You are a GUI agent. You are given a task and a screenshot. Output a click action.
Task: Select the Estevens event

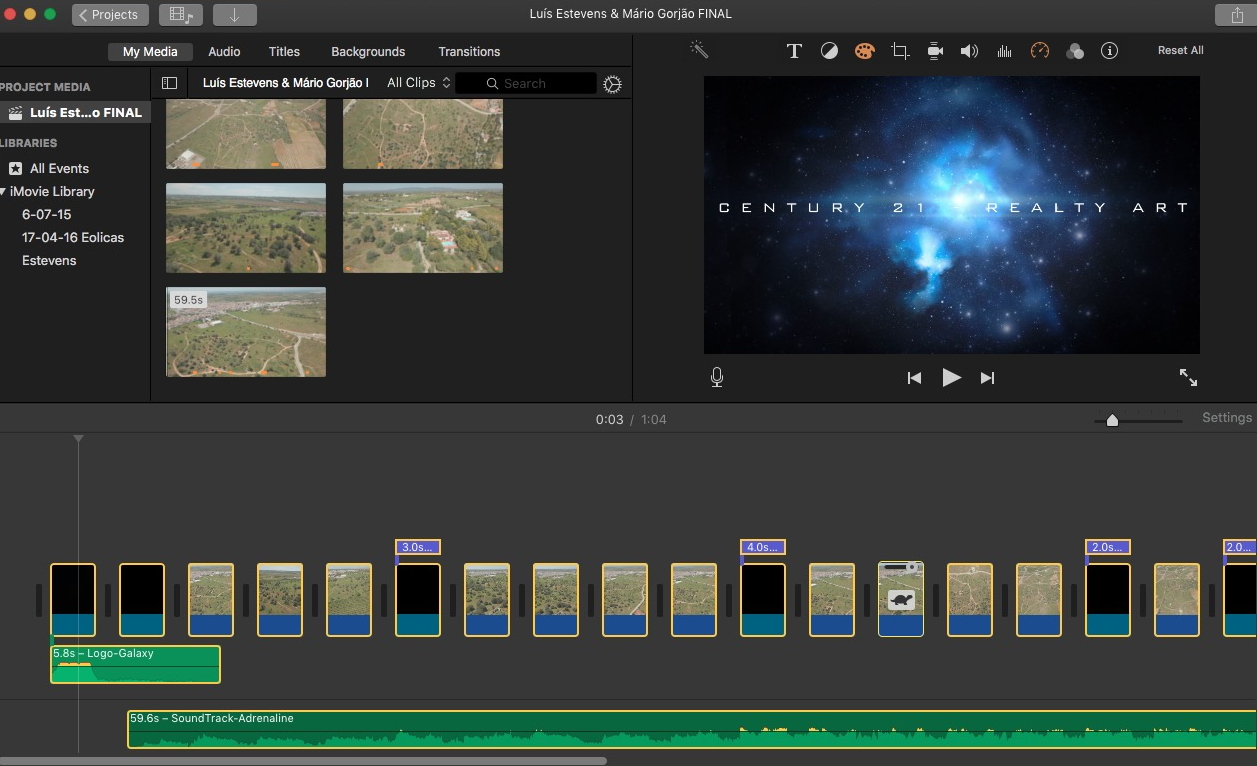(49, 260)
